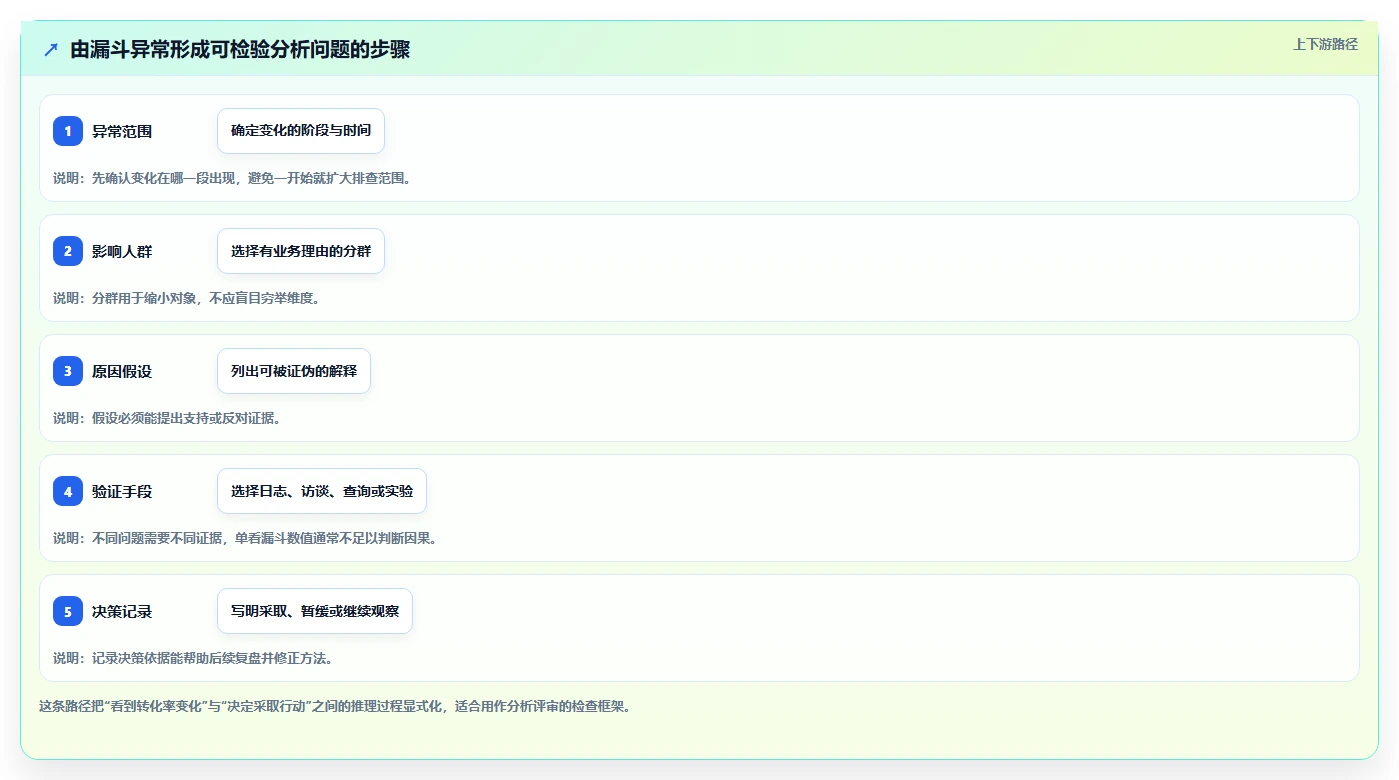
Task: Click the footer summary starting 这条路径把
Action: [335, 706]
